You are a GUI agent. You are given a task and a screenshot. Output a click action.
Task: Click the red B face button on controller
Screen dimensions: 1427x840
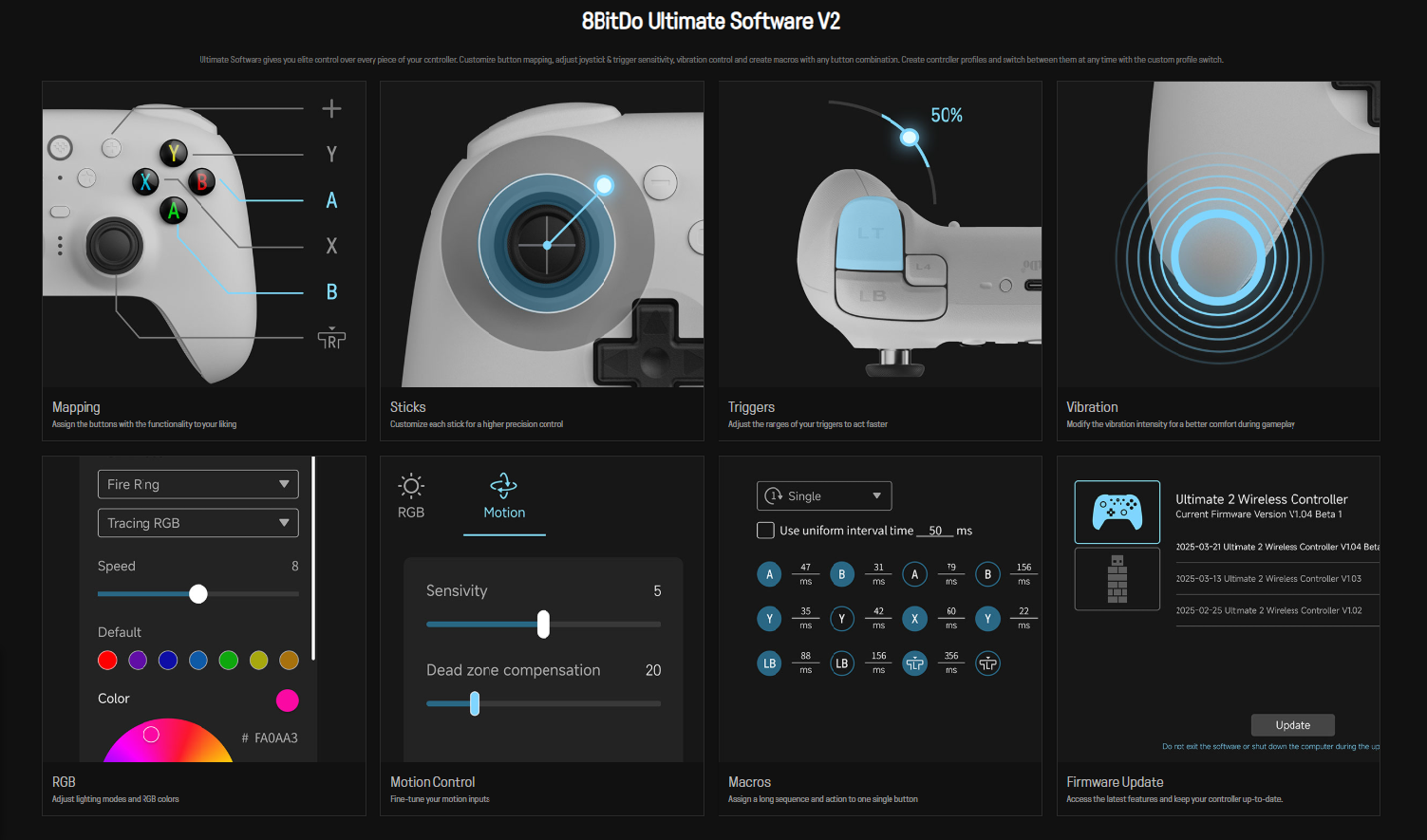[x=201, y=181]
